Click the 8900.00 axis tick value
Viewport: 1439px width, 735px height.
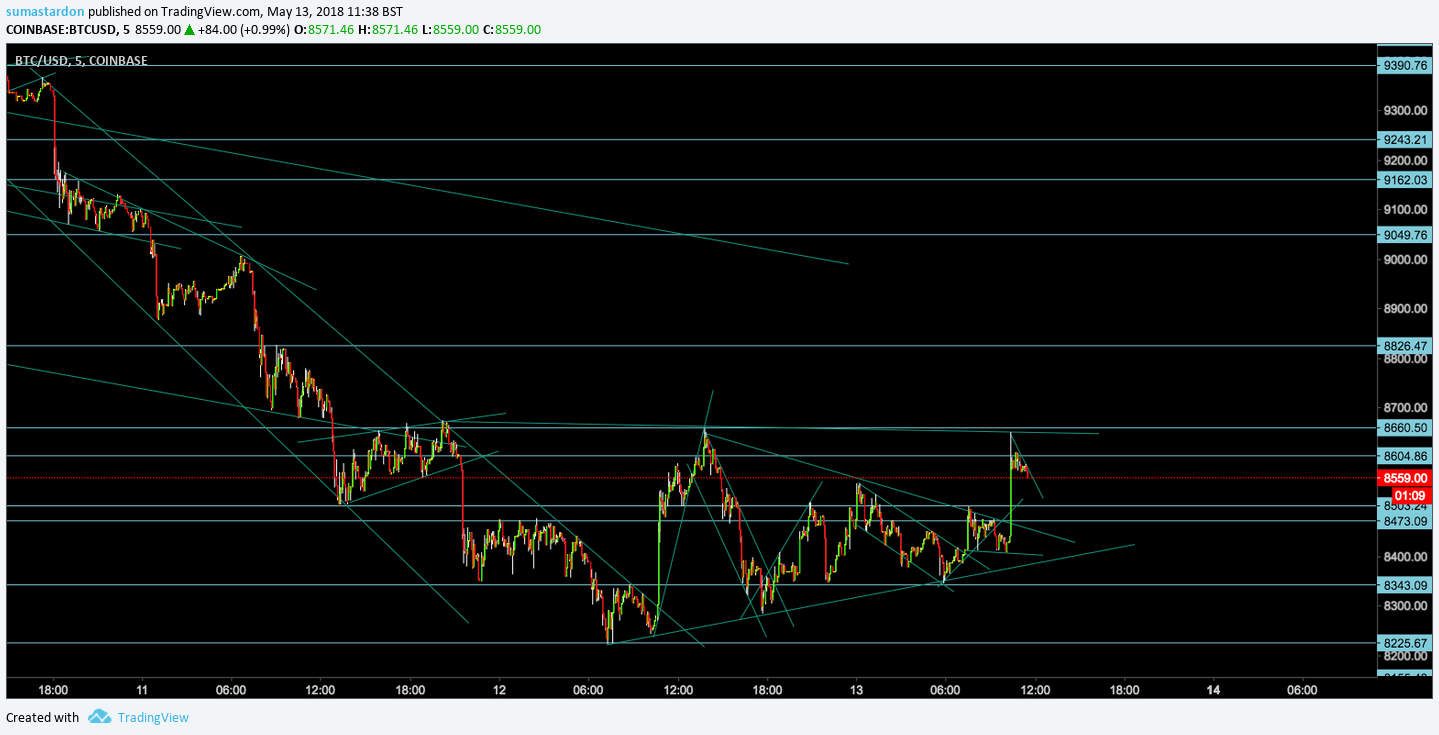tap(1404, 309)
